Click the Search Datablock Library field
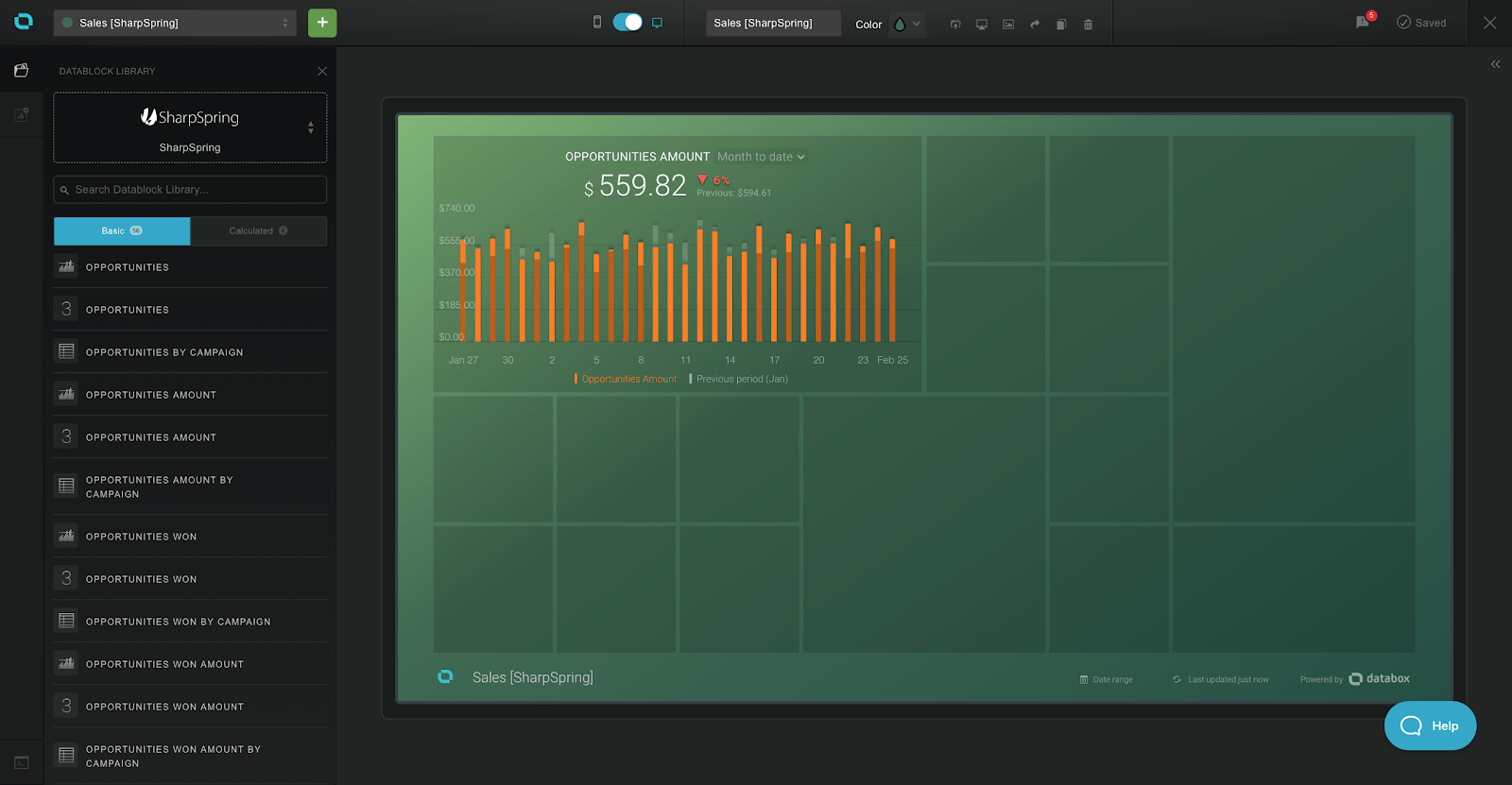The height and width of the screenshot is (785, 1512). (190, 190)
